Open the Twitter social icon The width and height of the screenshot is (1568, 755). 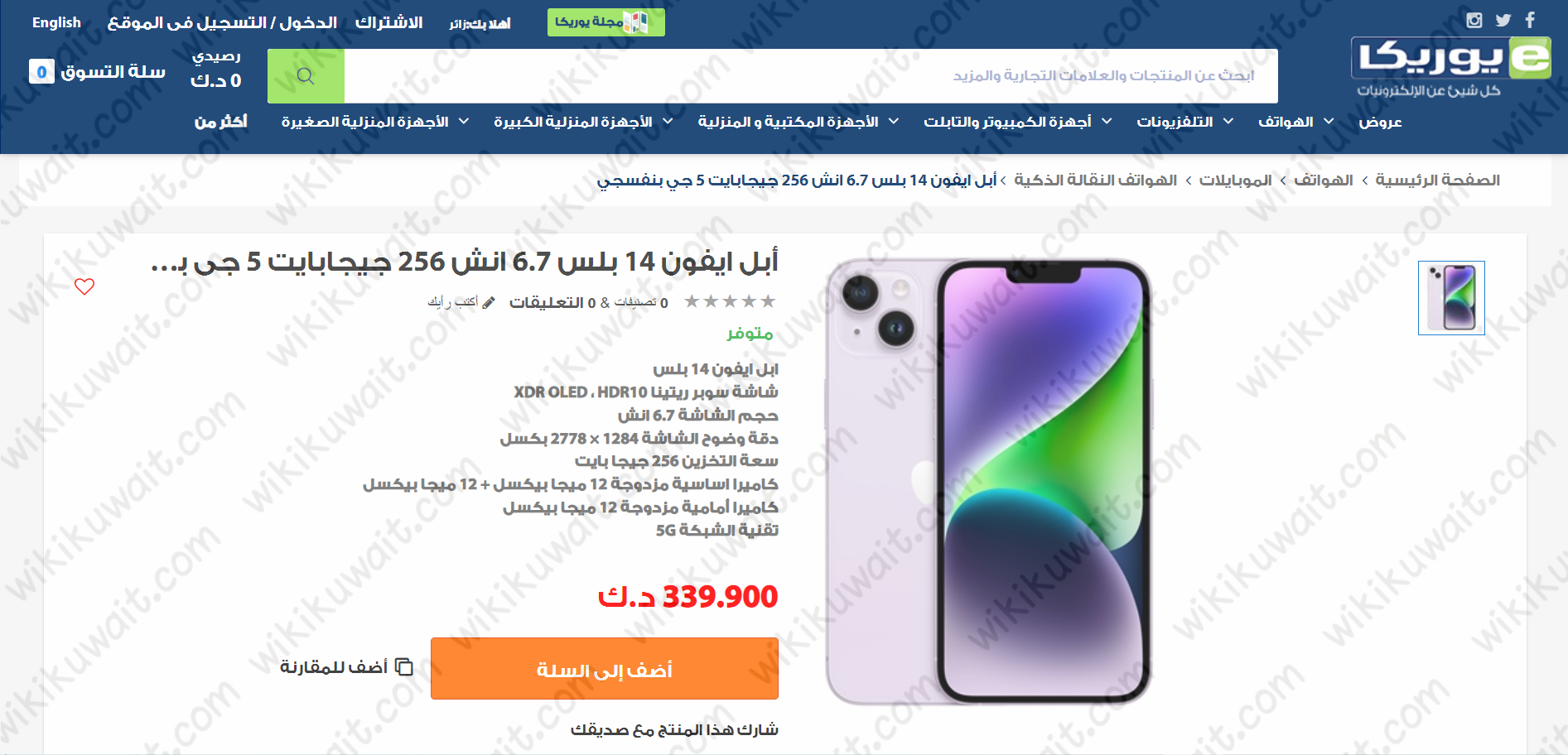click(x=1503, y=20)
